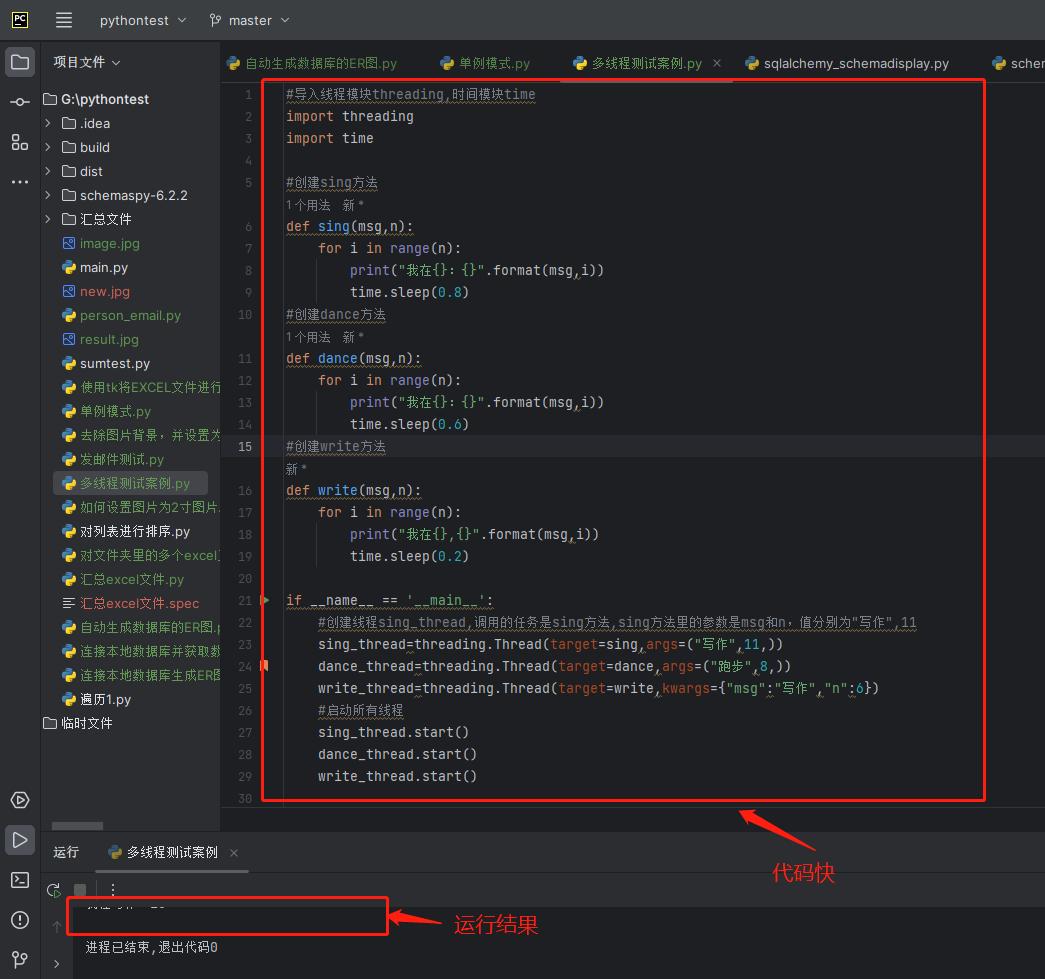Open main.py in project tree
This screenshot has width=1045, height=979.
(x=95, y=267)
